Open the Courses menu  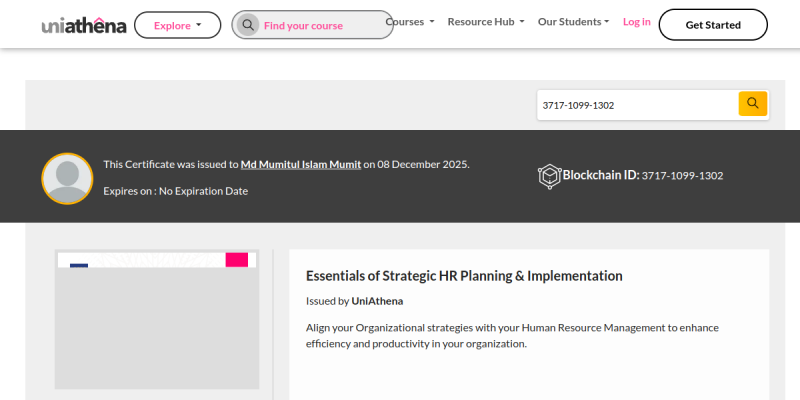click(x=410, y=22)
